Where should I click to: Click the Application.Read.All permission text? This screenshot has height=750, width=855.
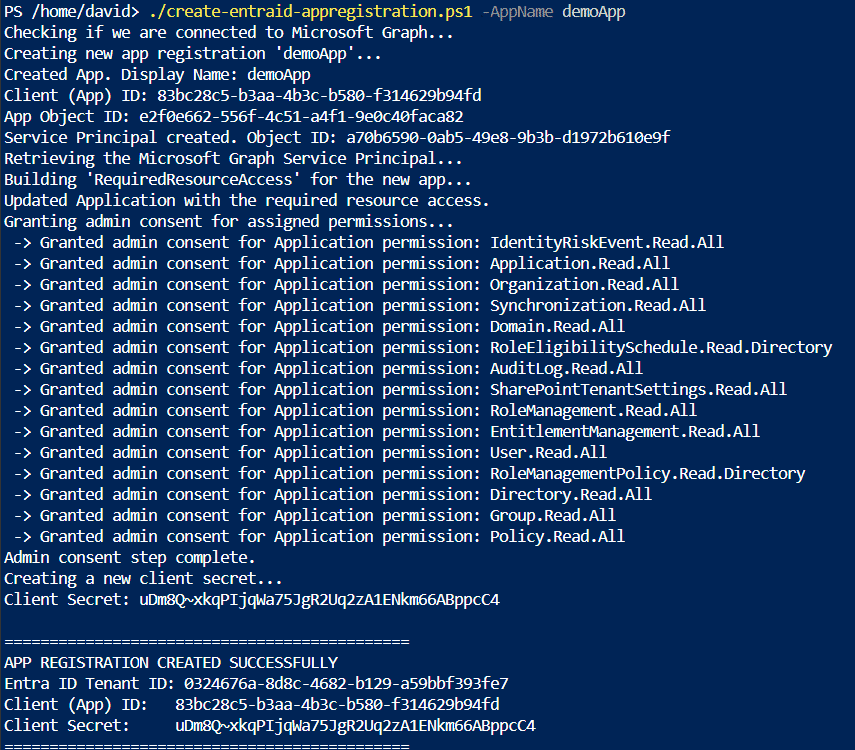(x=579, y=263)
